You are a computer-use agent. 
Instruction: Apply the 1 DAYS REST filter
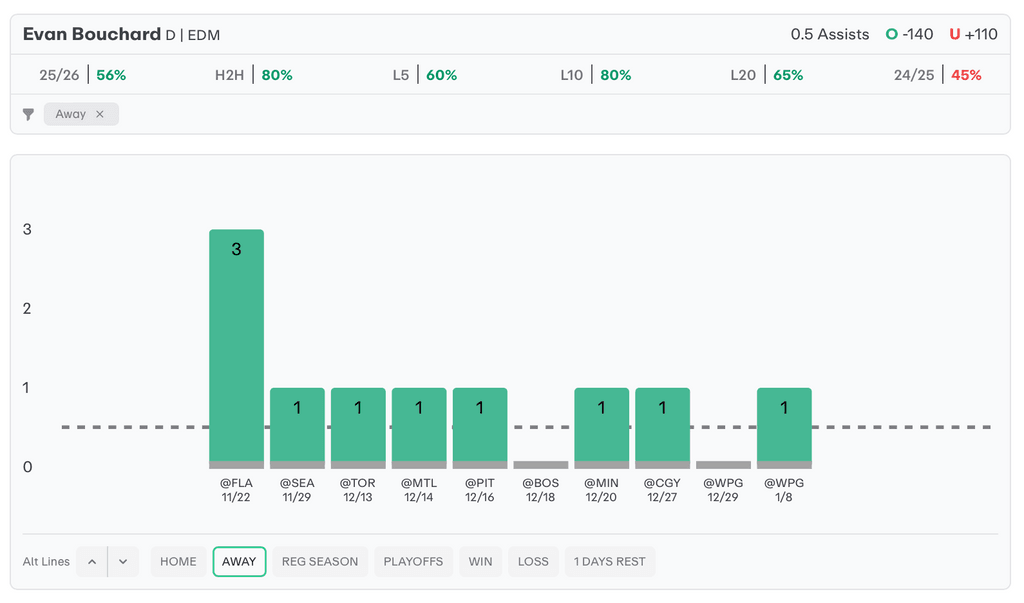click(x=610, y=562)
